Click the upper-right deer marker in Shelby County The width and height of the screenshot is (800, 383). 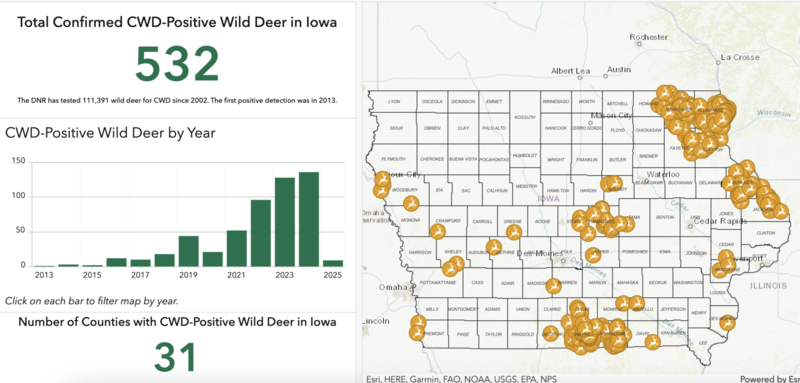[457, 263]
